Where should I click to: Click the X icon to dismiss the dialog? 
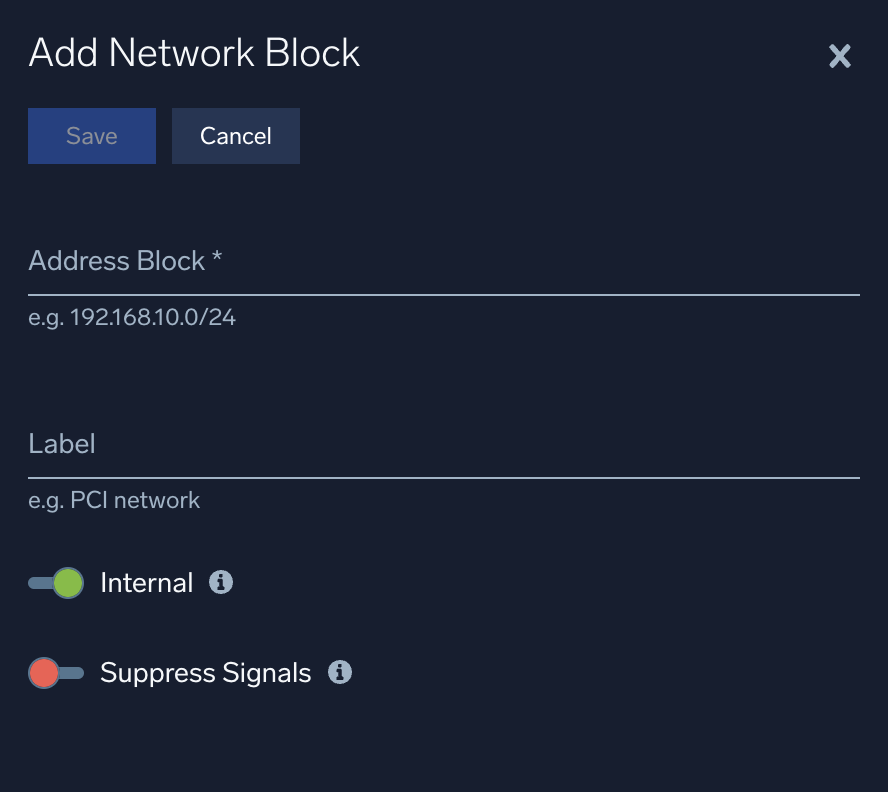pyautogui.click(x=840, y=56)
